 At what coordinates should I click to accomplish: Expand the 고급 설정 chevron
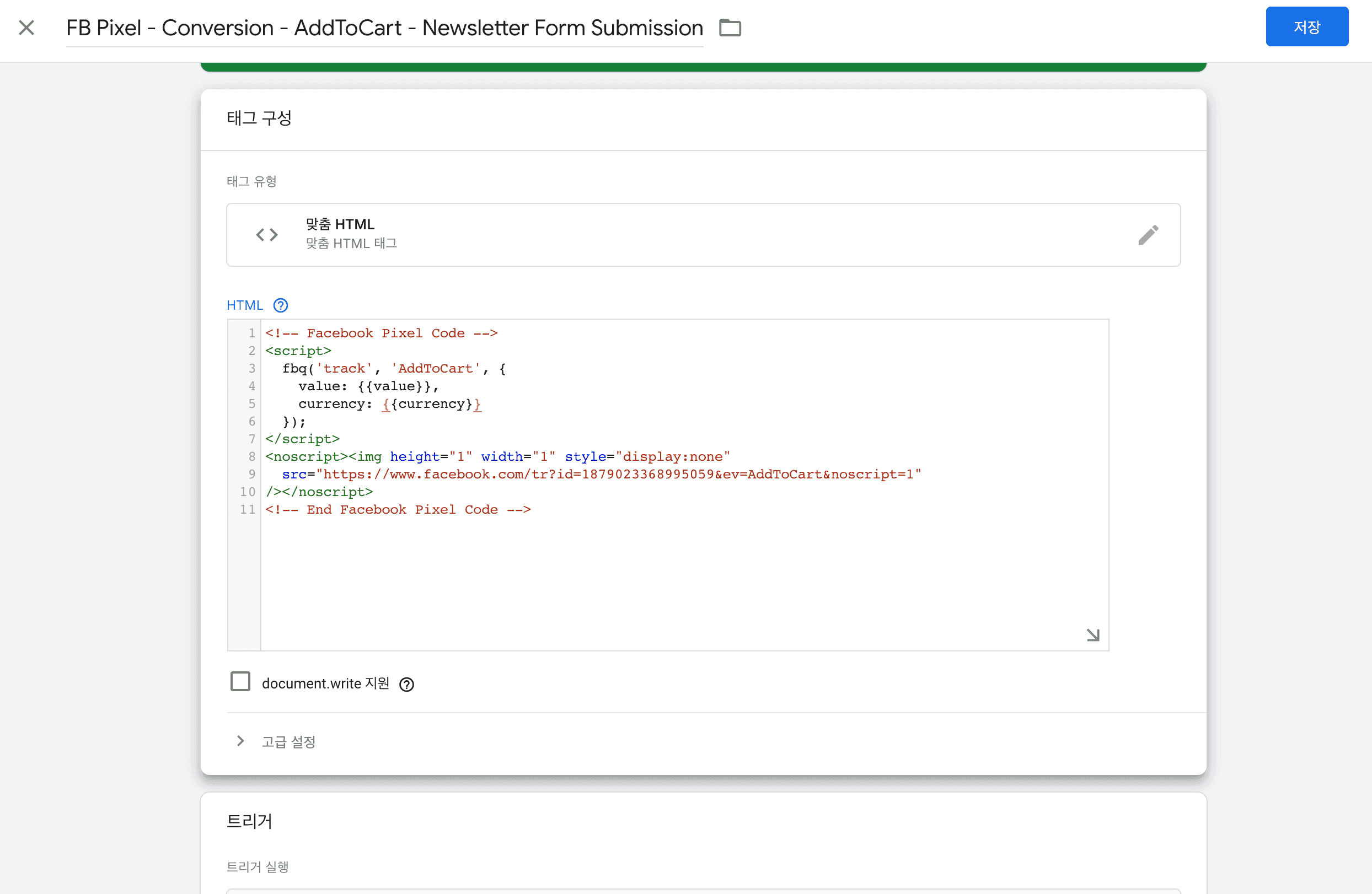pos(240,741)
